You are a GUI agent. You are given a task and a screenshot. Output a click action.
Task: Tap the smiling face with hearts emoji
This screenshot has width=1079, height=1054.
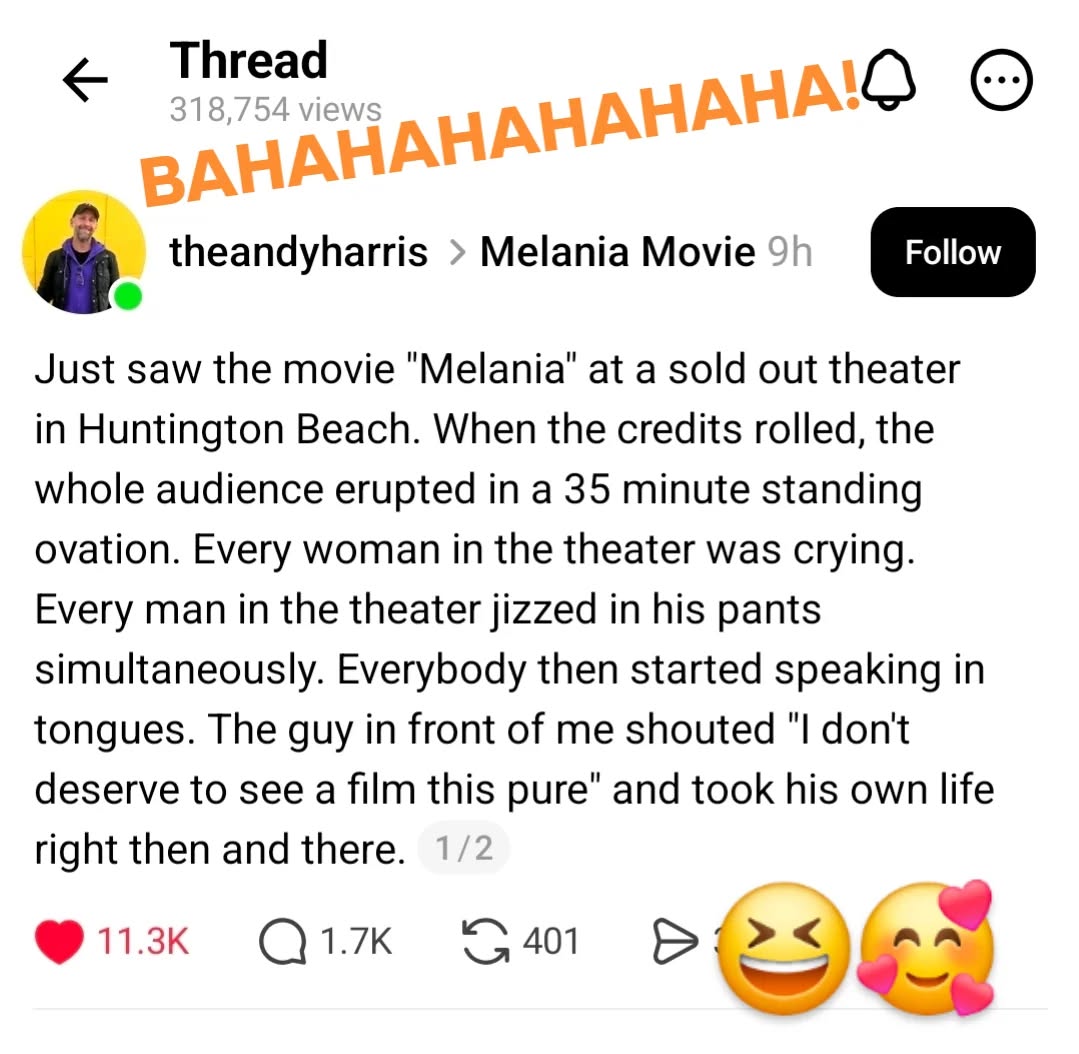926,948
